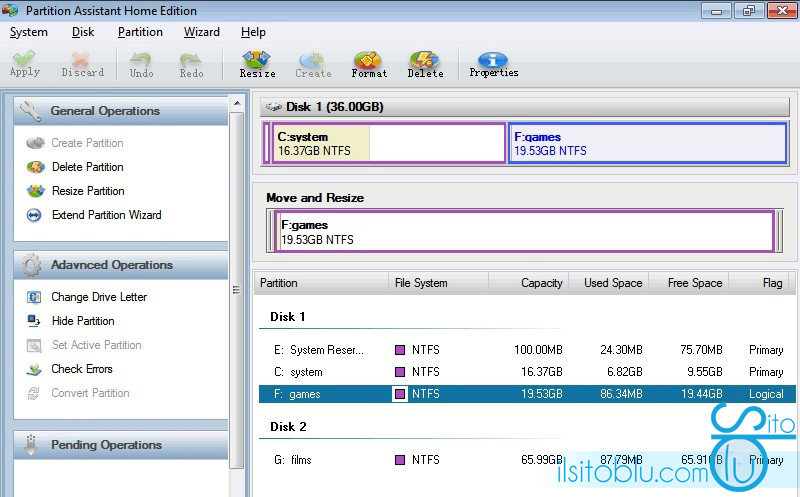800x497 pixels.
Task: Select C:system partition block in disk map
Action: coord(389,143)
